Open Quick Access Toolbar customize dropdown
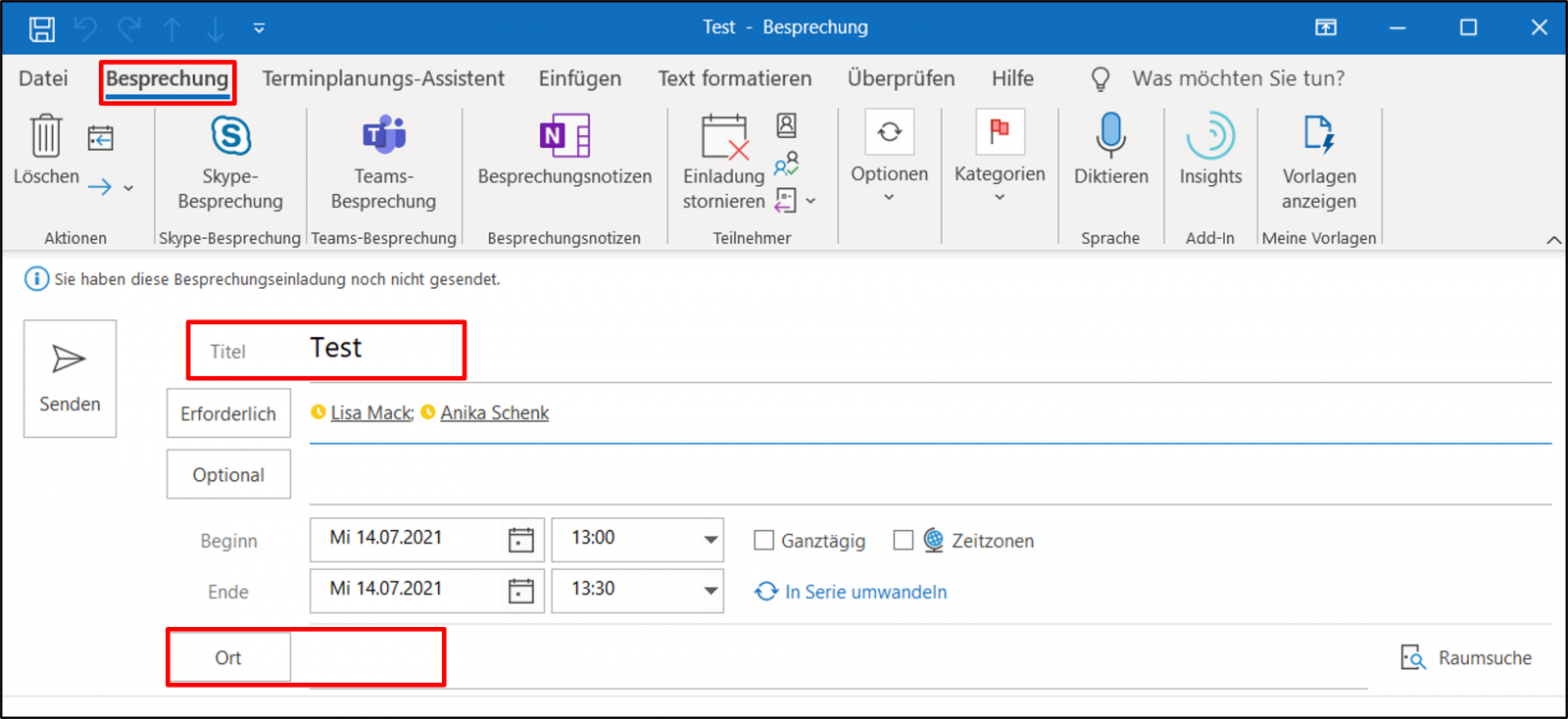The image size is (1568, 719). pos(259,28)
